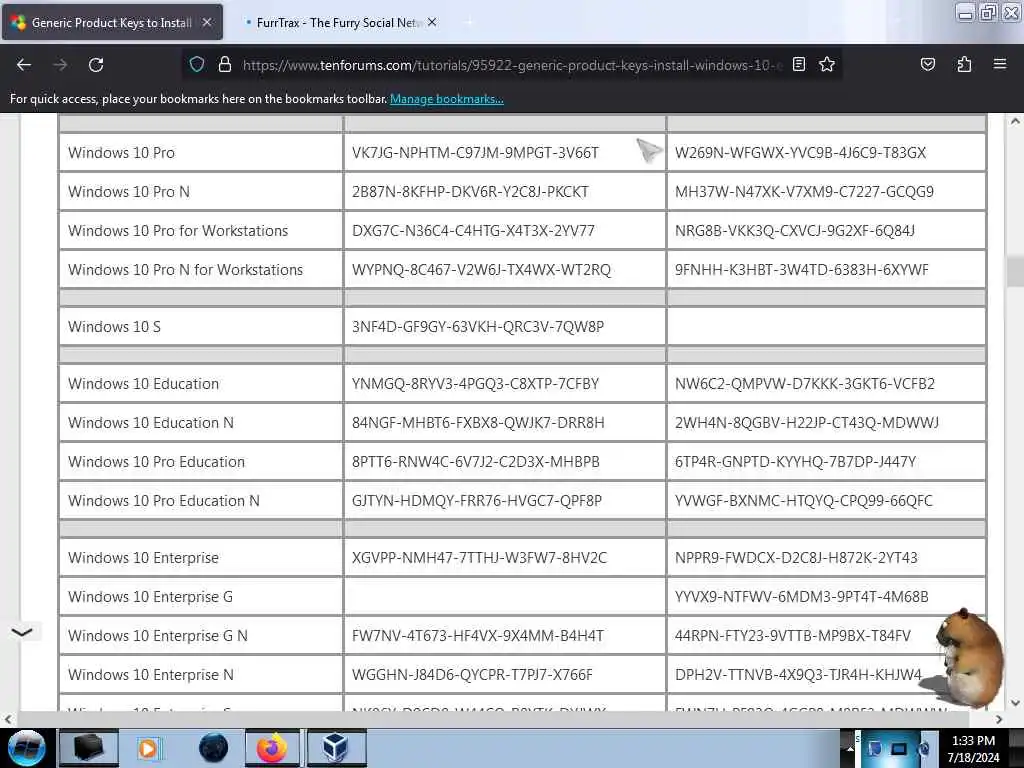This screenshot has height=768, width=1024.
Task: Click the URL address field
Action: pyautogui.click(x=512, y=65)
